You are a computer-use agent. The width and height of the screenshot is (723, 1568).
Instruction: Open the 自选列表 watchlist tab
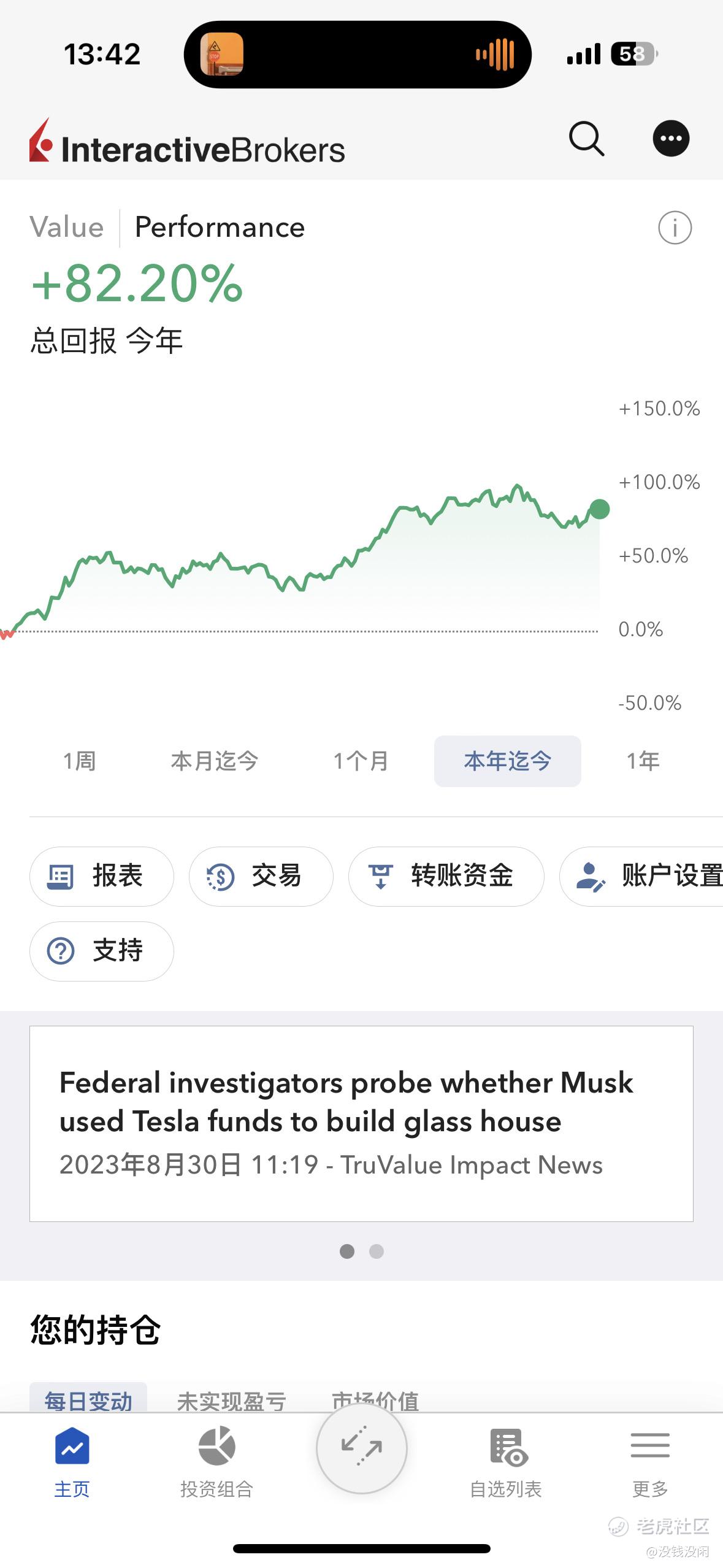point(506,1462)
